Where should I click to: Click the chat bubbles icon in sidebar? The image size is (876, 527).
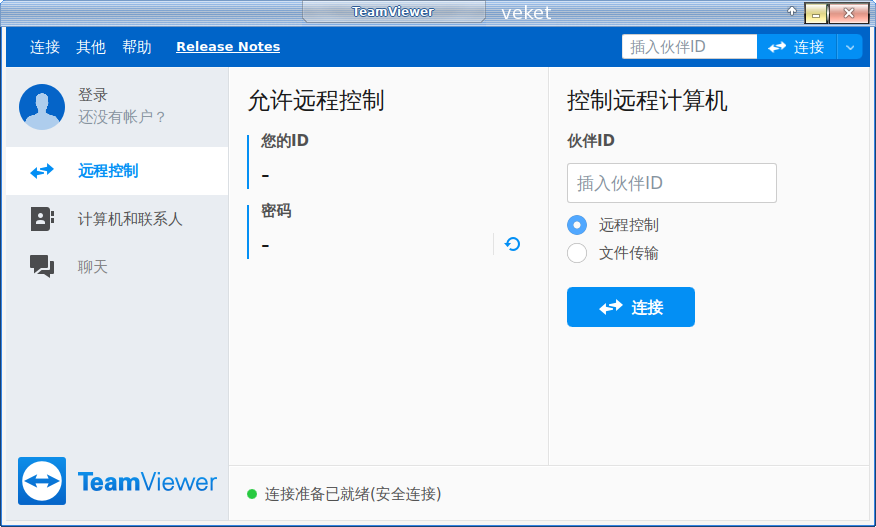point(42,266)
